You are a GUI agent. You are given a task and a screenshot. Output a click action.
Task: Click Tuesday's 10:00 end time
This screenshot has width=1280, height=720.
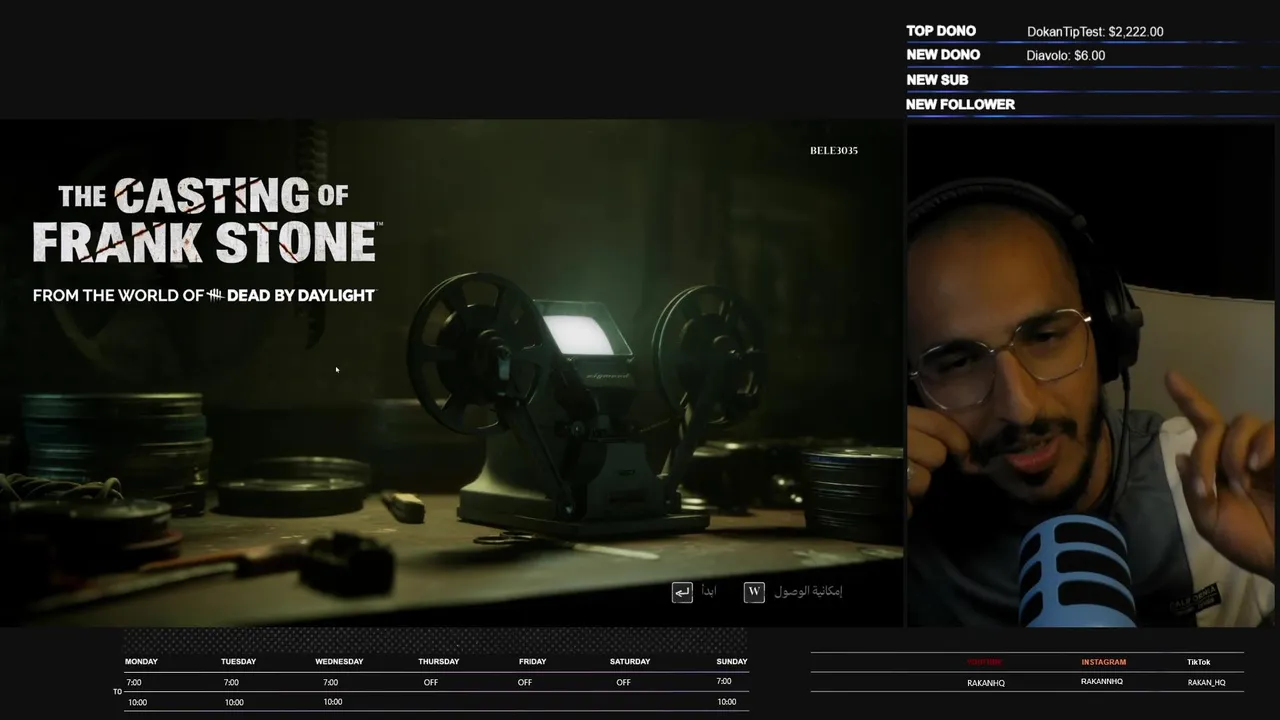click(234, 702)
